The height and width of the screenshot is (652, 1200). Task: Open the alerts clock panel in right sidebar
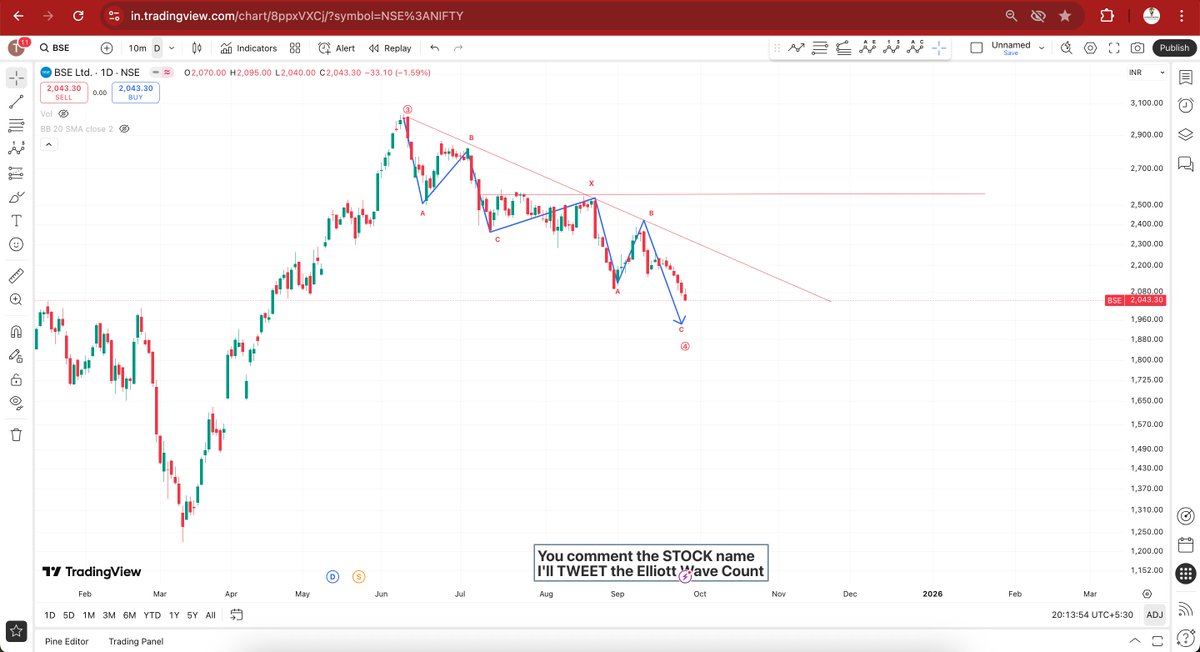tap(1185, 105)
